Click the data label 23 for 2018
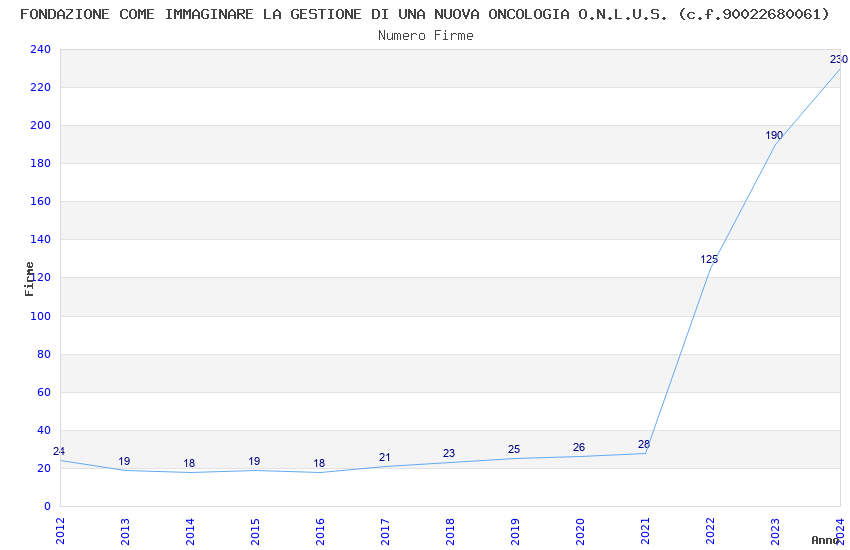The width and height of the screenshot is (850, 550). (449, 454)
